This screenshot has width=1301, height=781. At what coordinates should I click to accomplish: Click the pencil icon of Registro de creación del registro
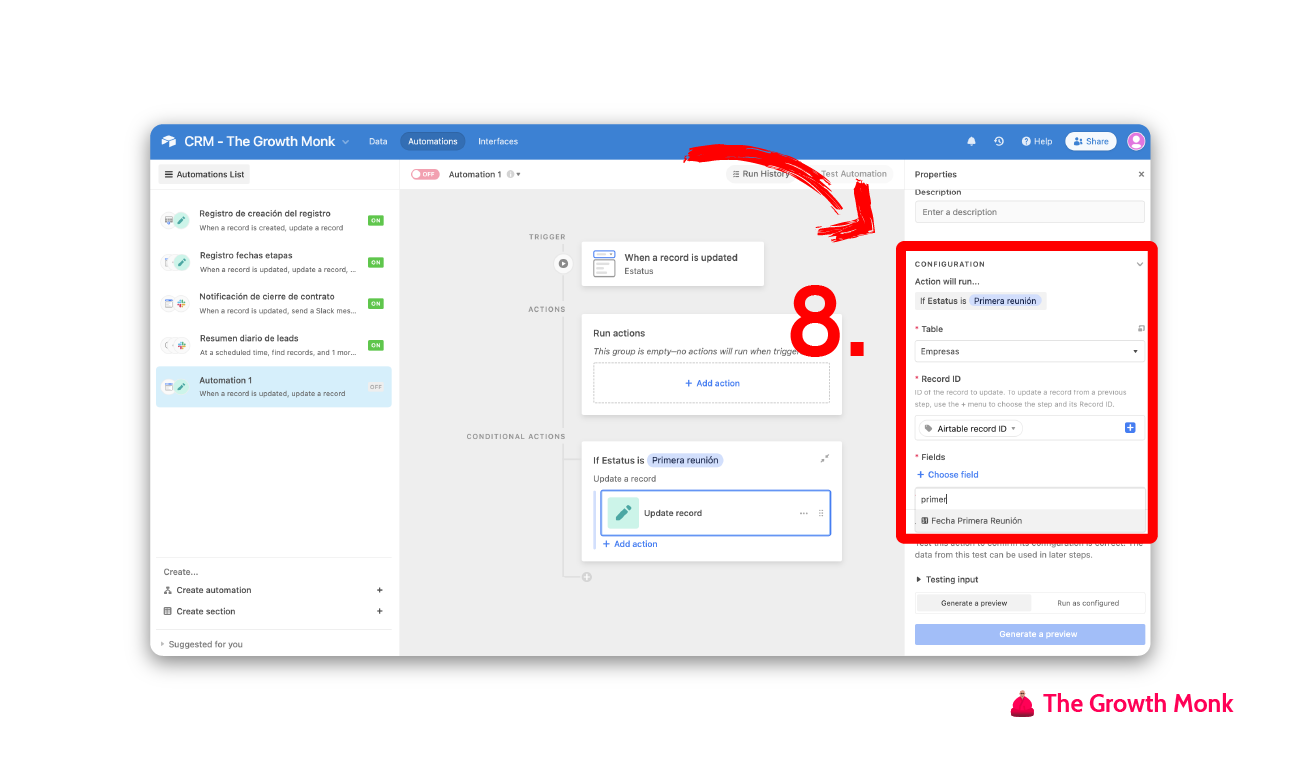(x=181, y=220)
